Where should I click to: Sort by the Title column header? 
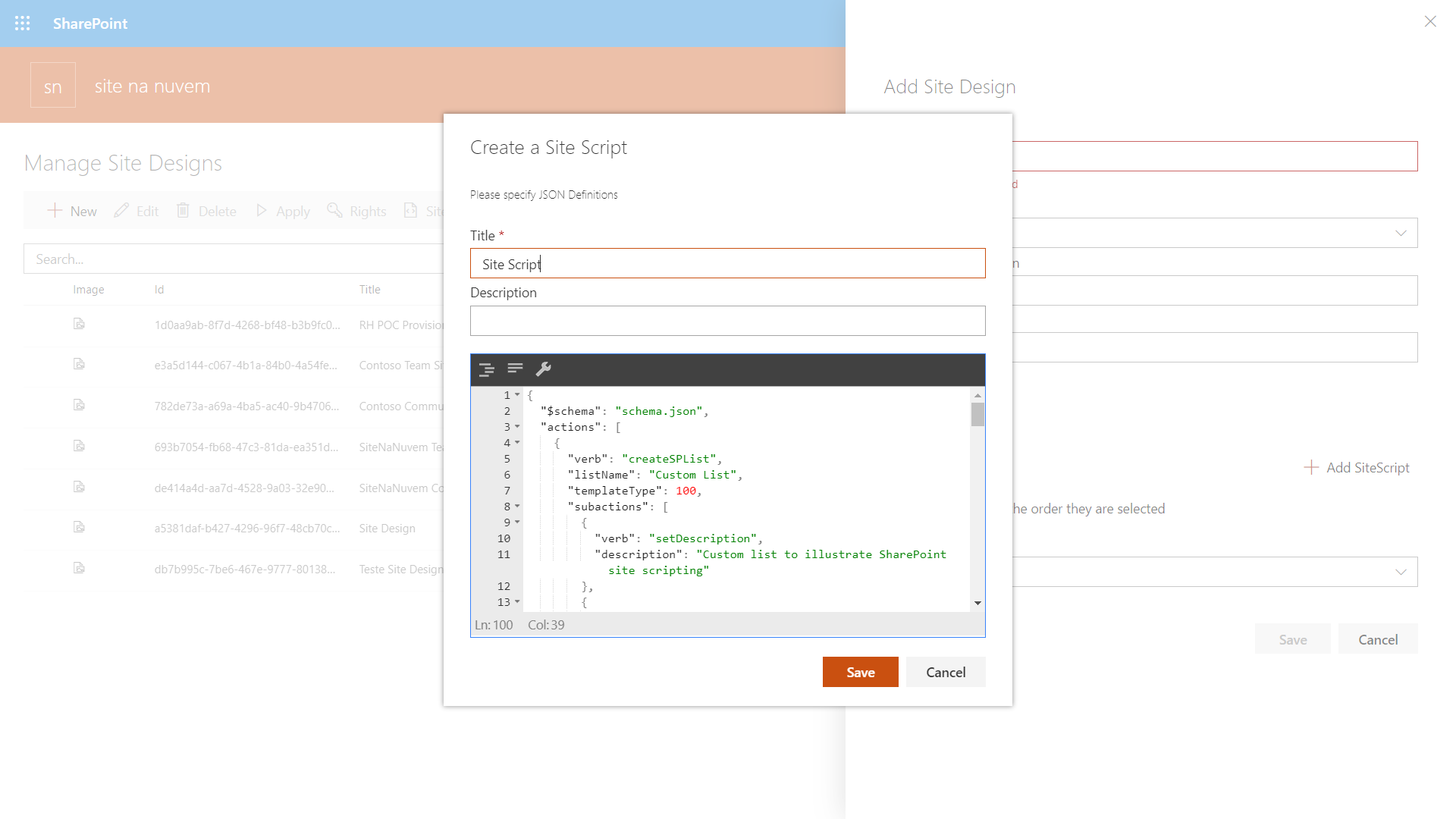(370, 290)
